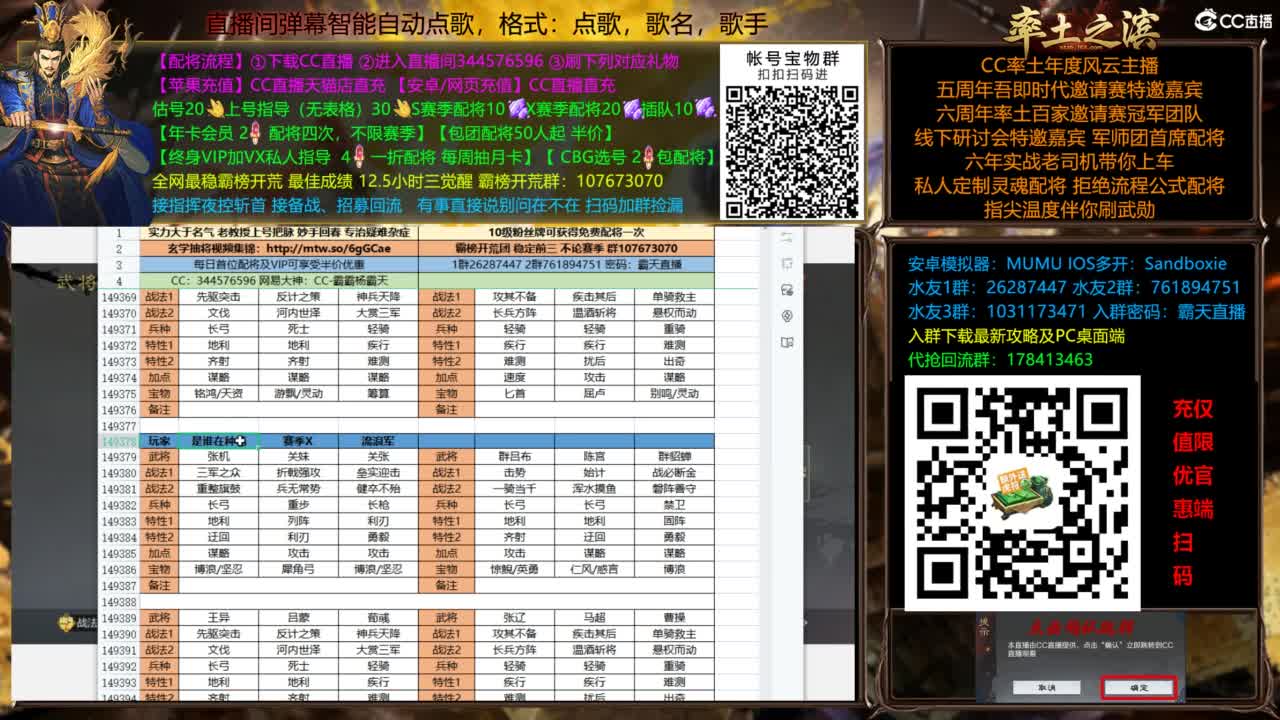The image size is (1280, 720).
Task: Click the gear-shaped icon on the right sidebar
Action: [x=787, y=314]
